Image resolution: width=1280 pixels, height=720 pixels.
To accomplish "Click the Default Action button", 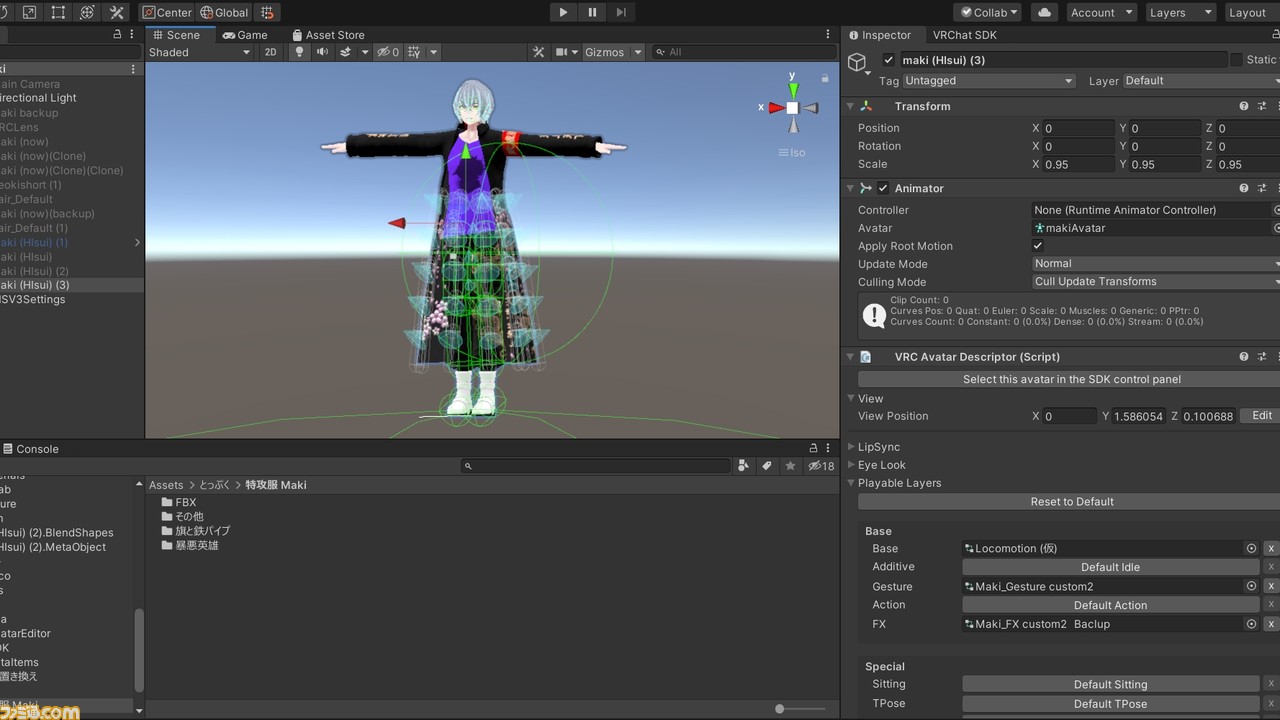I will click(1110, 605).
